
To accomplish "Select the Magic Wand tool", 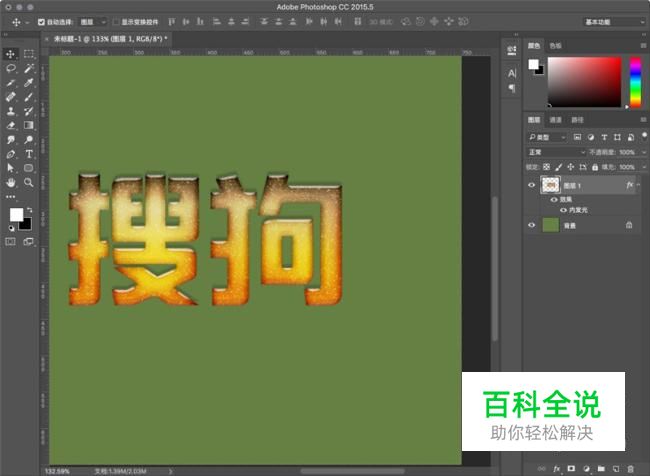I will (29, 68).
